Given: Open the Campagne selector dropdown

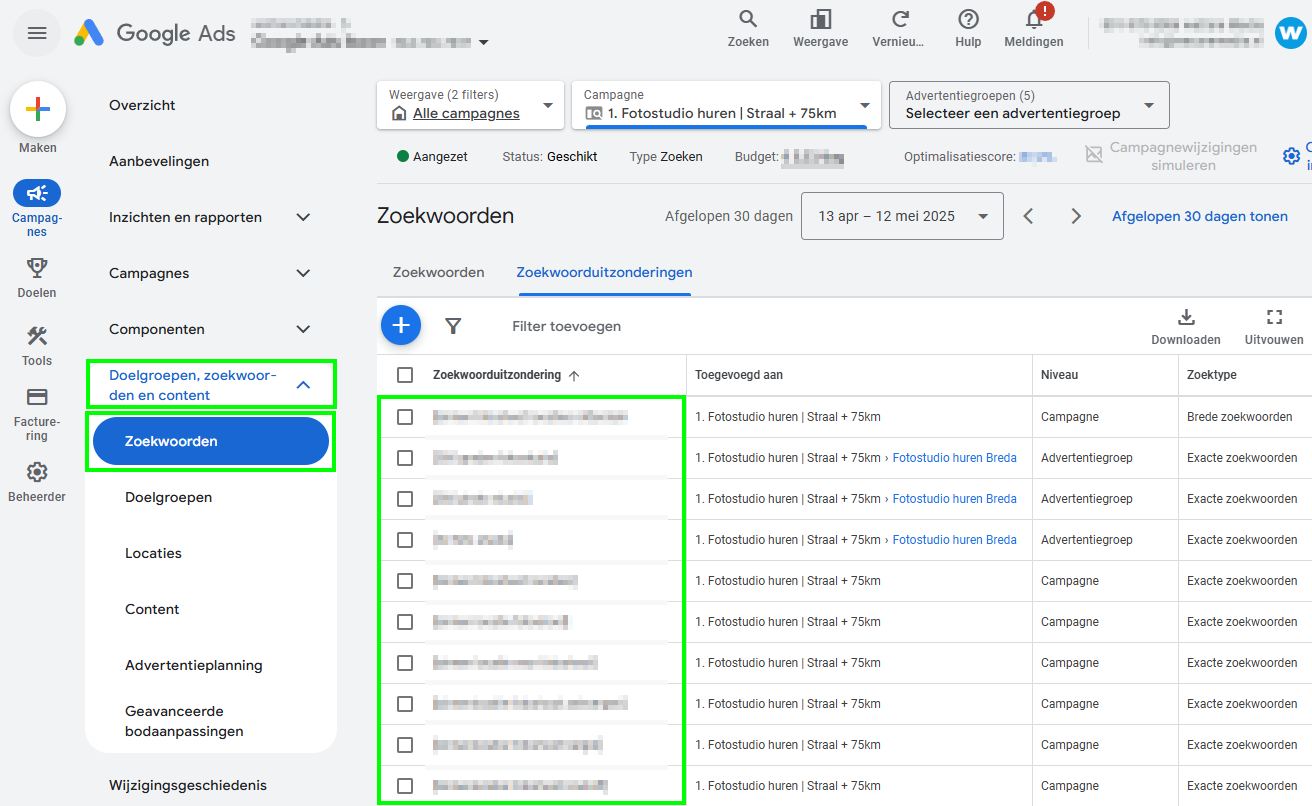Looking at the screenshot, I should [726, 105].
